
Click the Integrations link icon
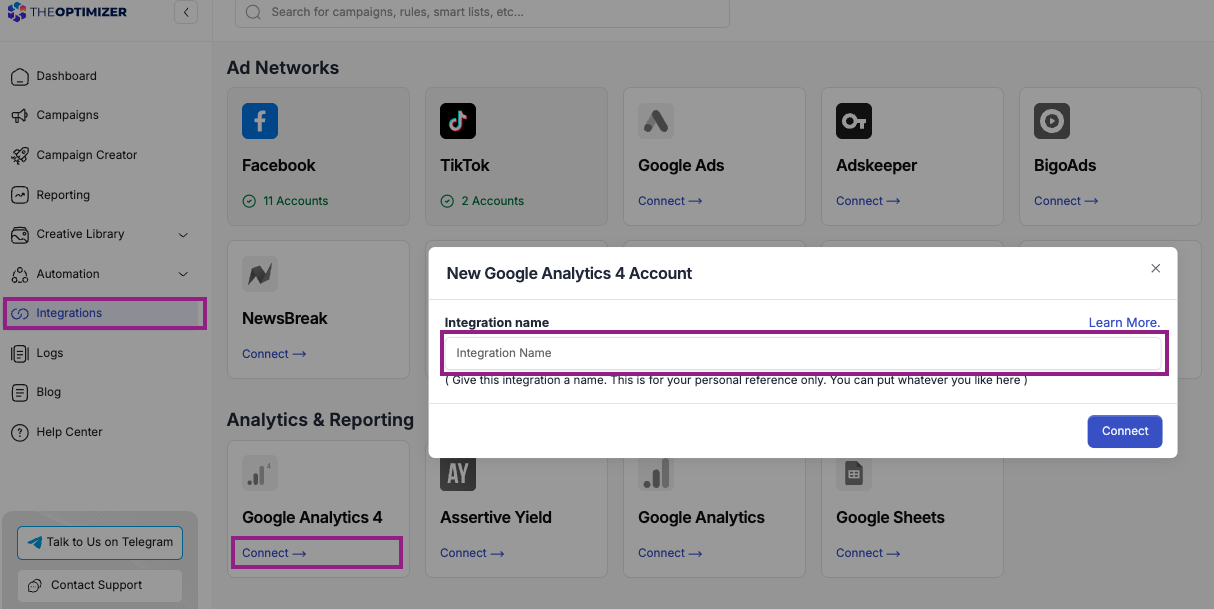[x=19, y=313]
